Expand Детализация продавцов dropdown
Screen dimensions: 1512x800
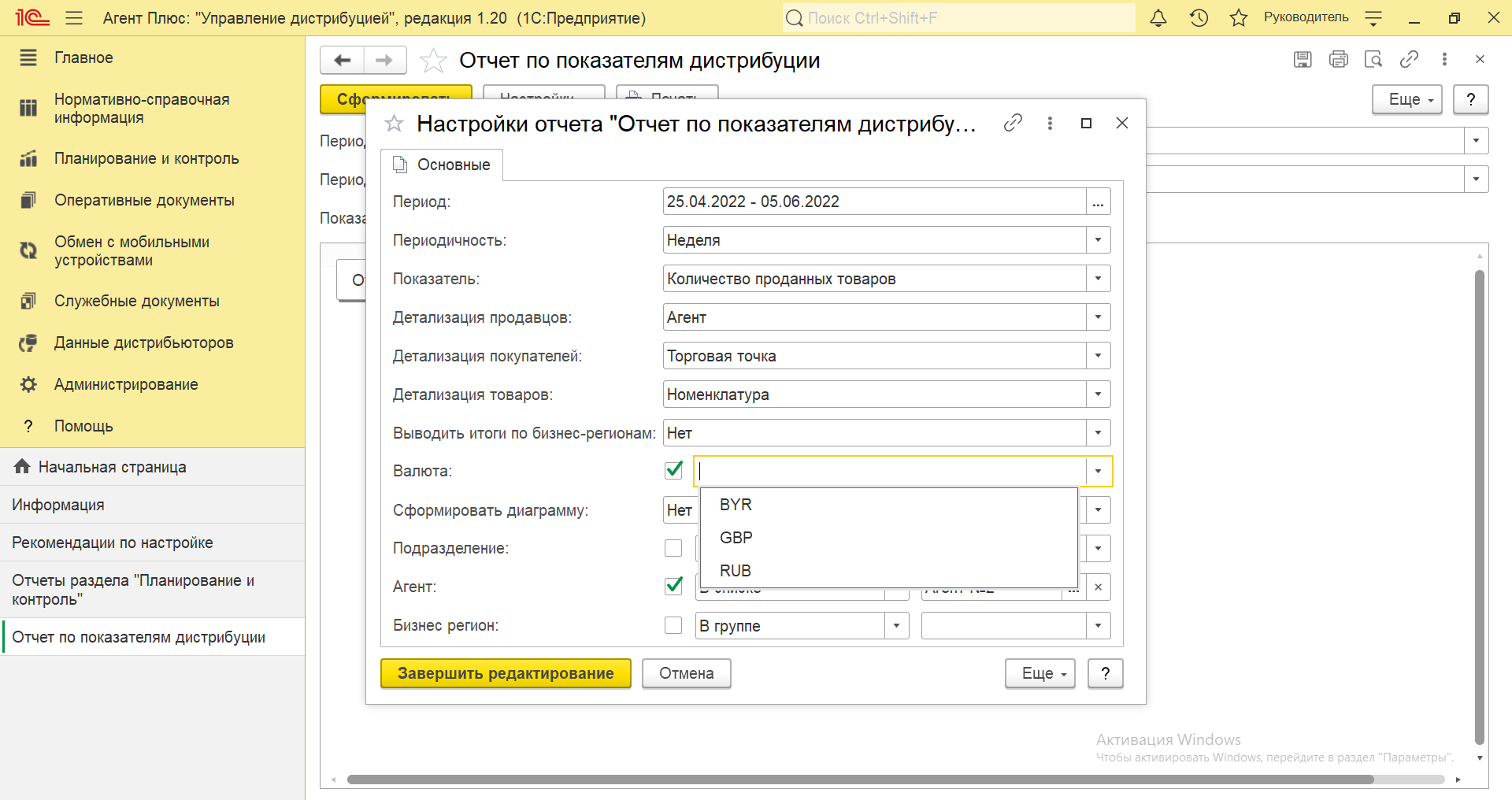point(1098,317)
